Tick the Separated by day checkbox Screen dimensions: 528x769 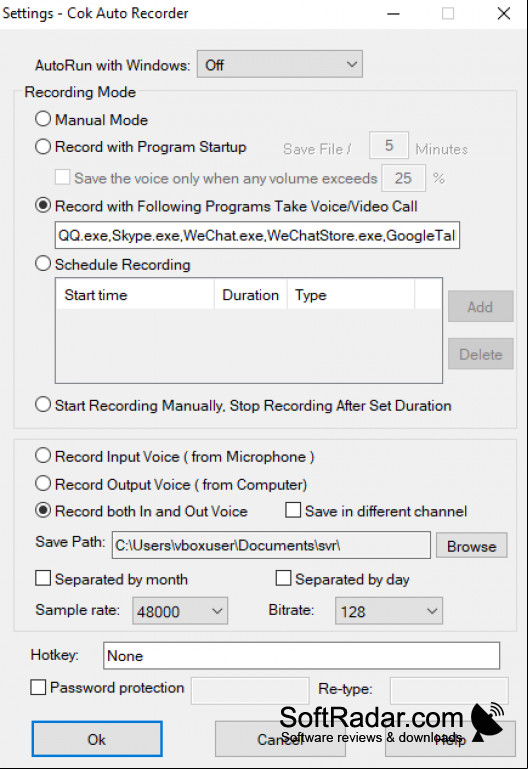click(x=283, y=578)
